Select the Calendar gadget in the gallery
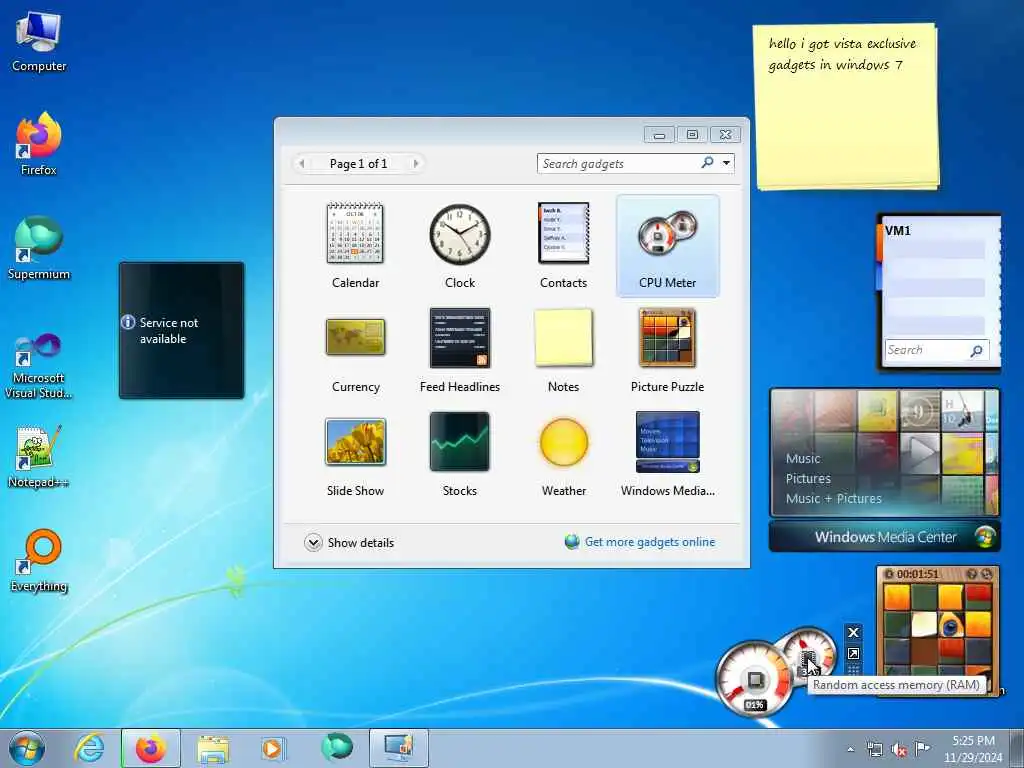The width and height of the screenshot is (1024, 768). coord(355,246)
